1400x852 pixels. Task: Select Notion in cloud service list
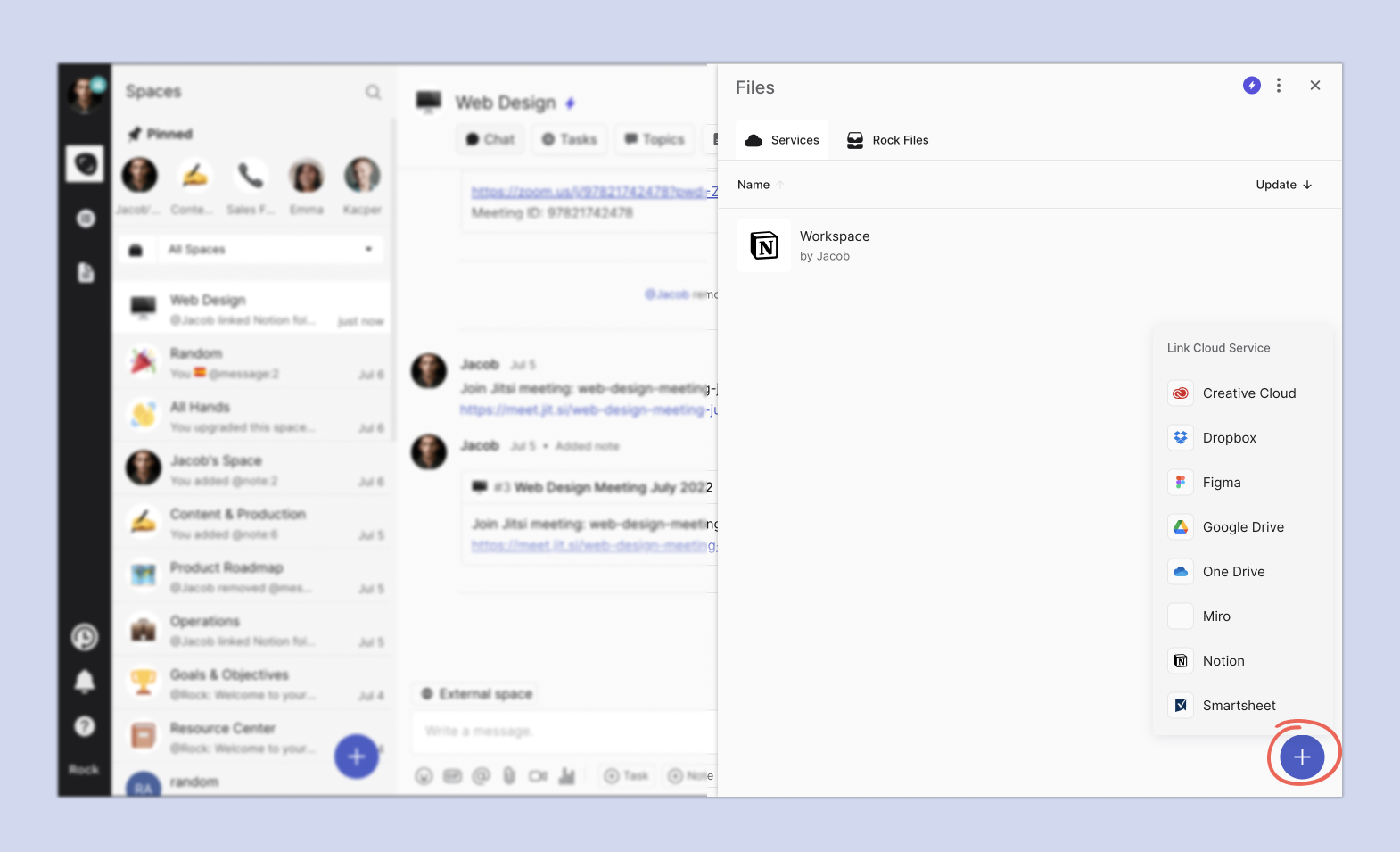(x=1223, y=661)
